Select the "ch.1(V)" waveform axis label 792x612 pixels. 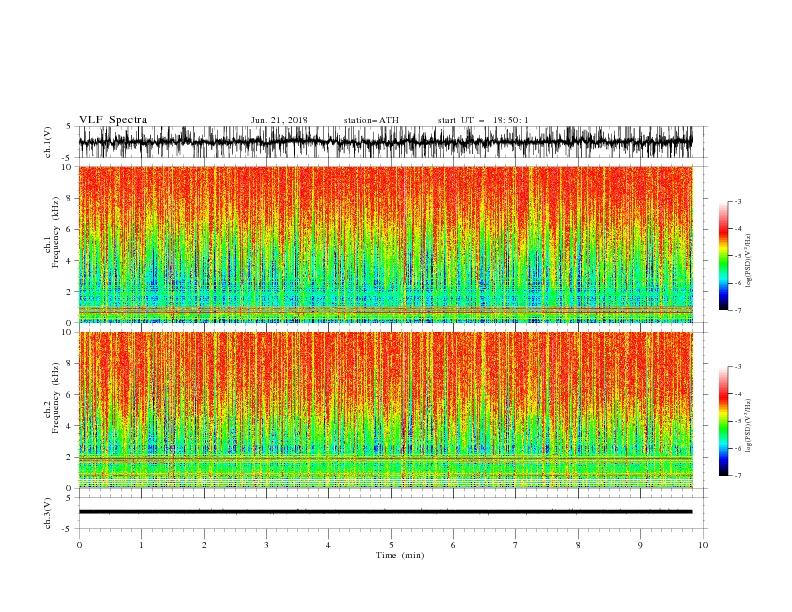coord(48,142)
